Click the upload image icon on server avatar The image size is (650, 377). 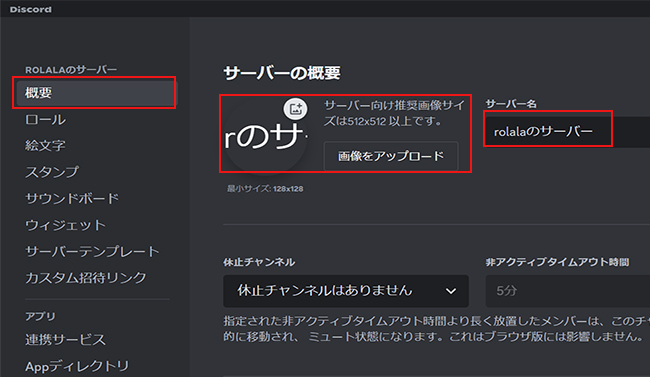(x=295, y=109)
